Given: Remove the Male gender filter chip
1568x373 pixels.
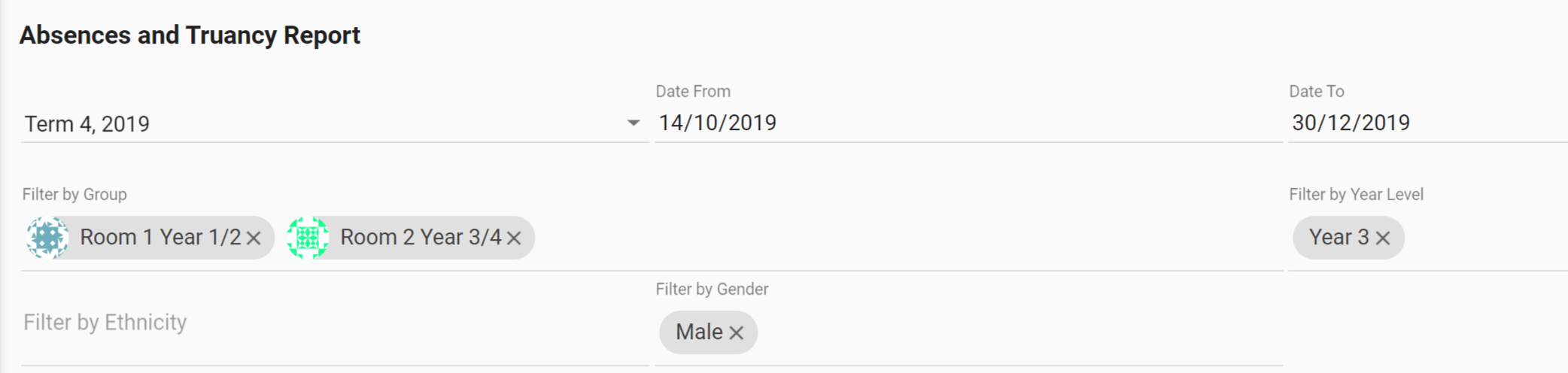Looking at the screenshot, I should pos(737,332).
